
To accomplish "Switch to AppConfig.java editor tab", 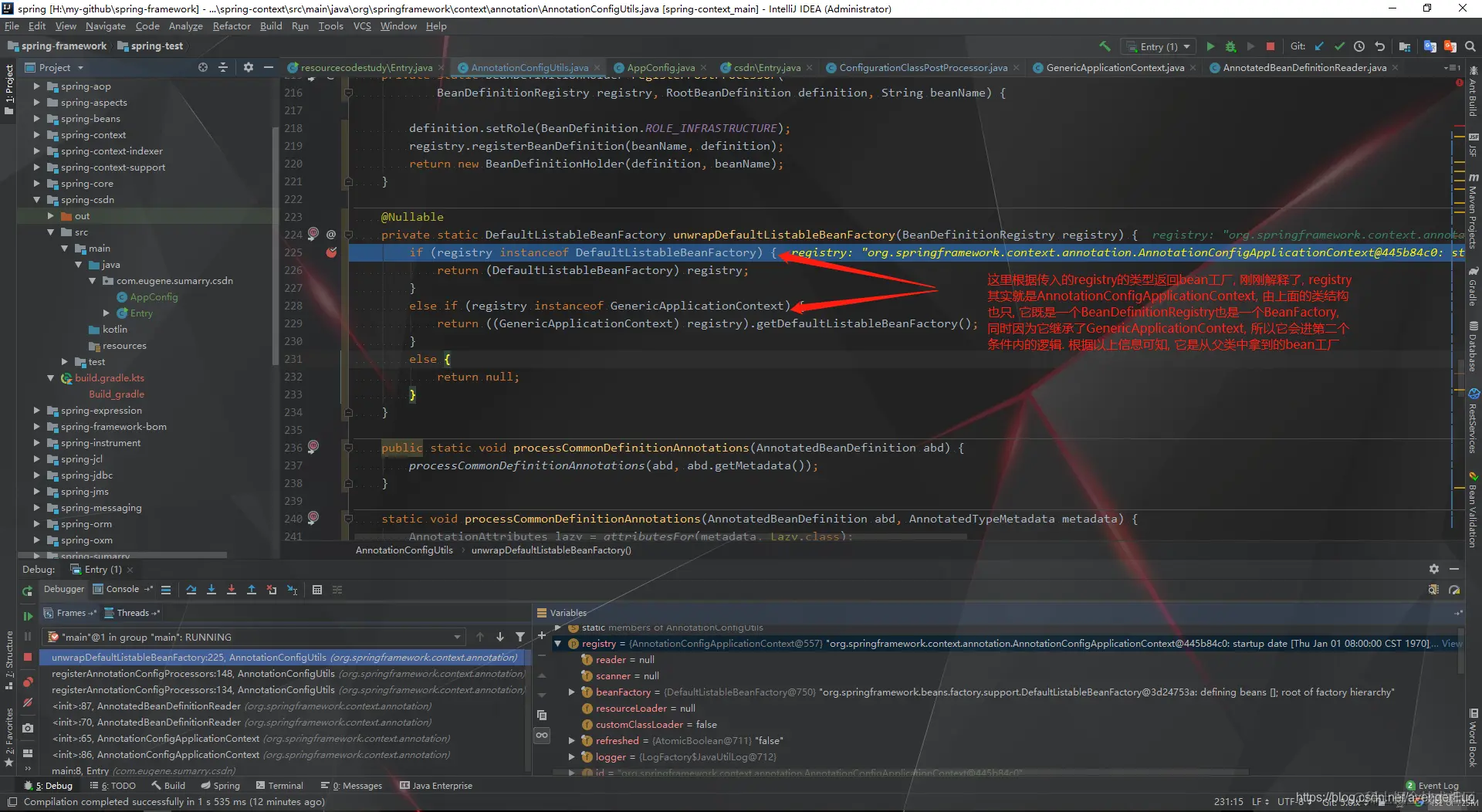I will [661, 68].
